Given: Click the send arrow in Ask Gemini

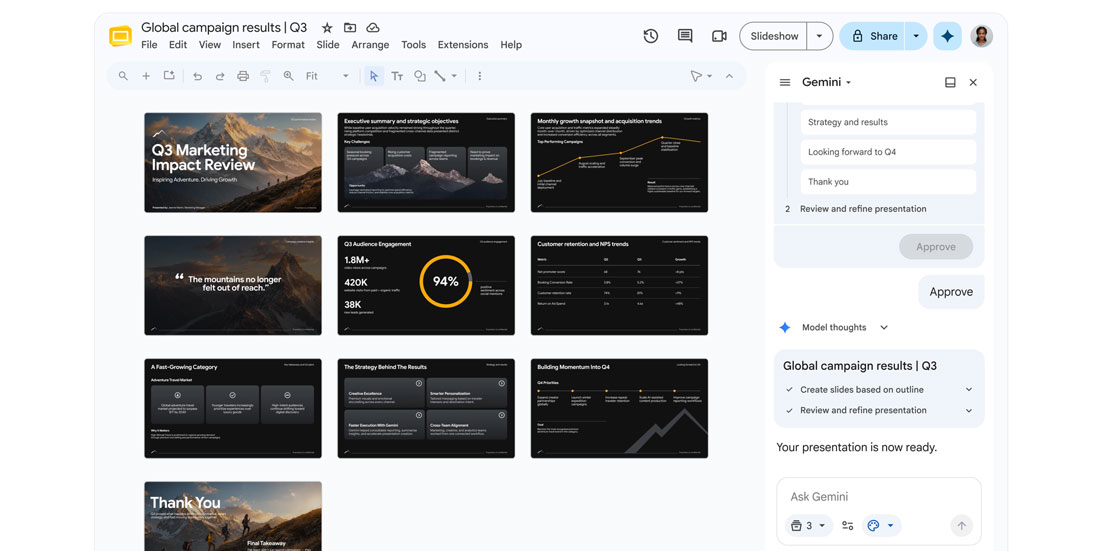Looking at the screenshot, I should click(x=961, y=526).
